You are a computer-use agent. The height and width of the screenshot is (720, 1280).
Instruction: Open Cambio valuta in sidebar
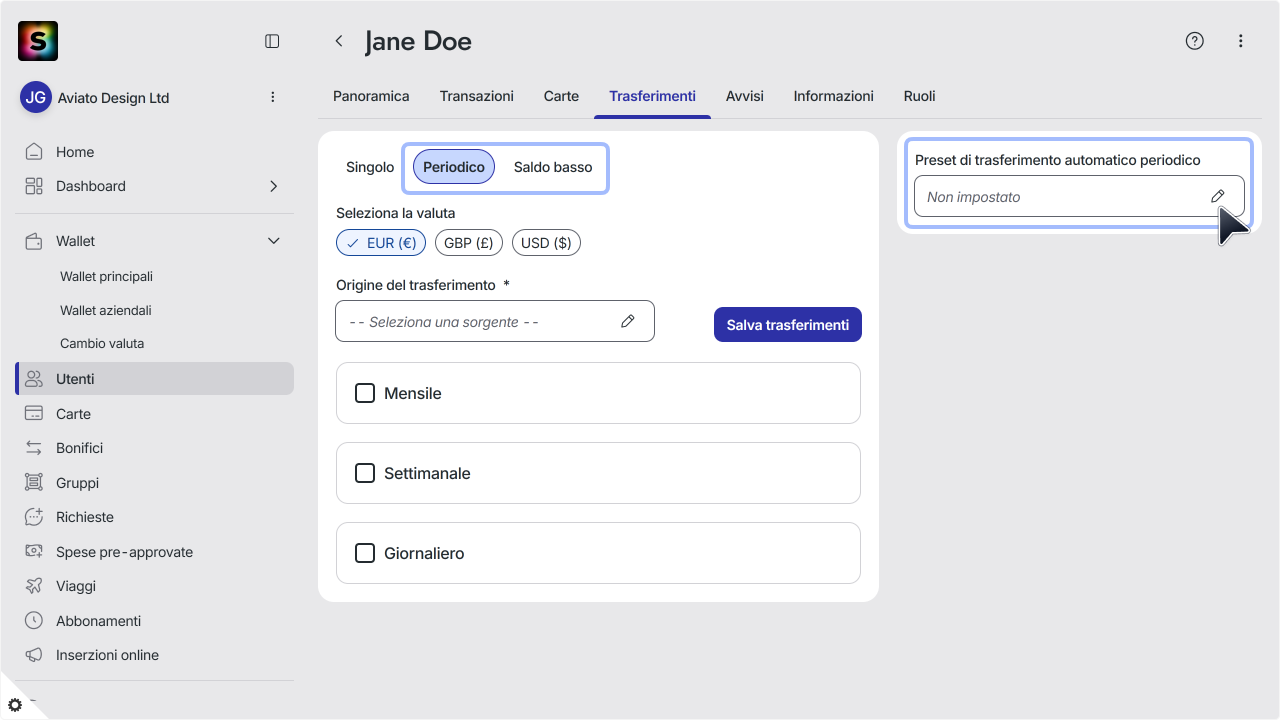102,343
